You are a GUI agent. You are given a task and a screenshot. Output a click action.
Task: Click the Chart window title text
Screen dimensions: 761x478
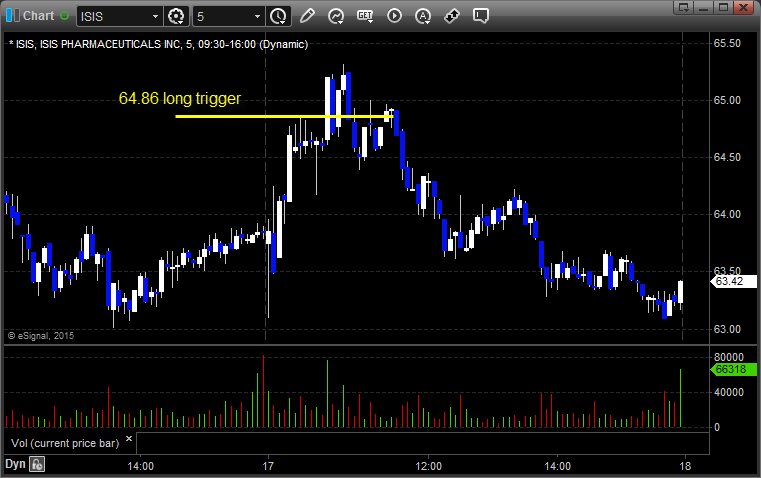pos(38,16)
